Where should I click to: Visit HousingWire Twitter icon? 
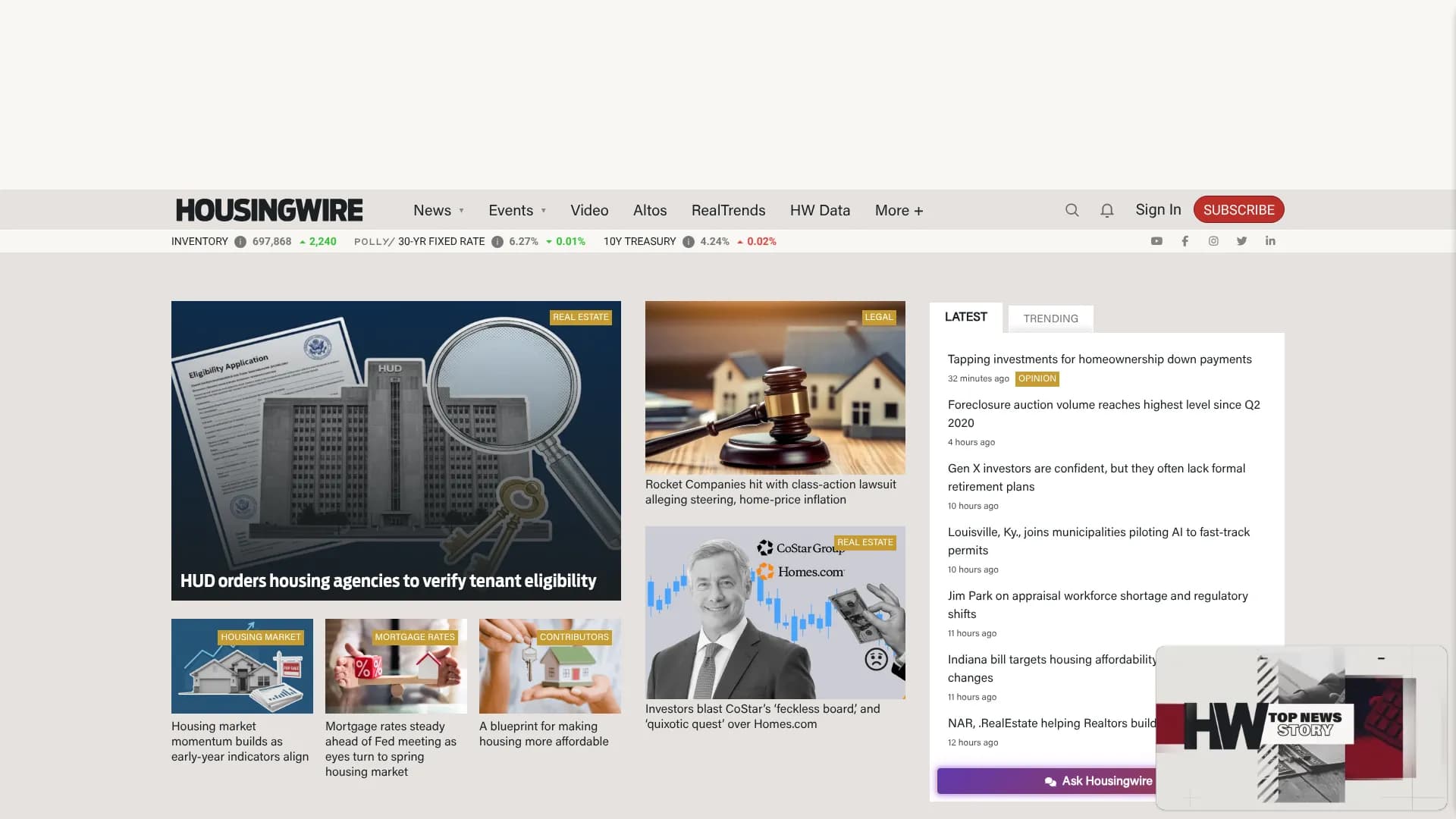pos(1241,241)
